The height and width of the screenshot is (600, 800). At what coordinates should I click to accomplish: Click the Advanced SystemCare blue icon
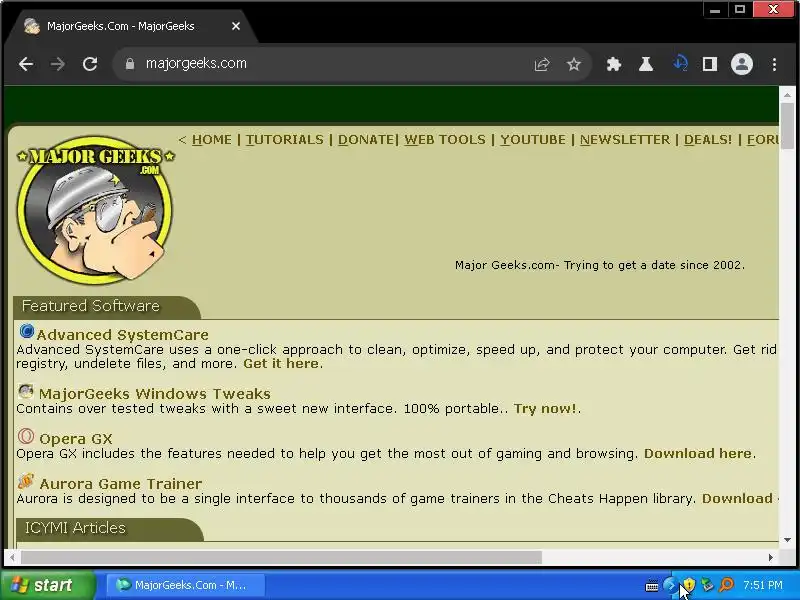click(x=27, y=332)
